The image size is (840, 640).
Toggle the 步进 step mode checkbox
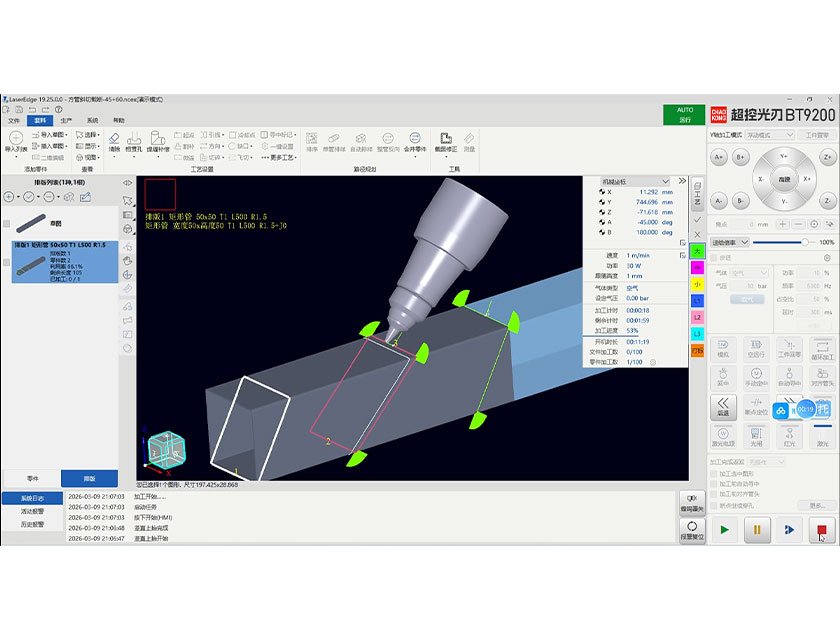(x=714, y=257)
